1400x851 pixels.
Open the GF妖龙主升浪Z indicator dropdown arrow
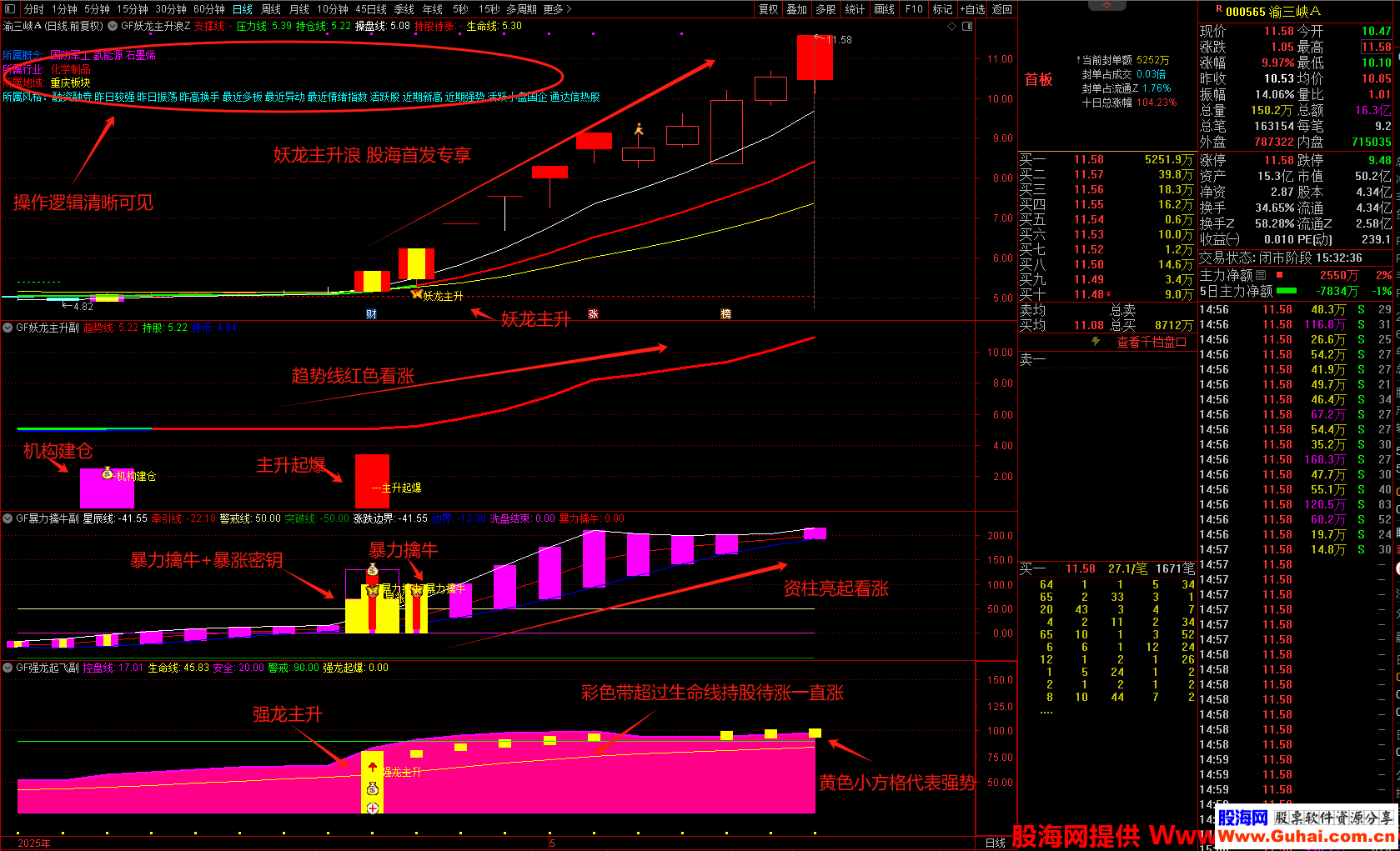112,26
